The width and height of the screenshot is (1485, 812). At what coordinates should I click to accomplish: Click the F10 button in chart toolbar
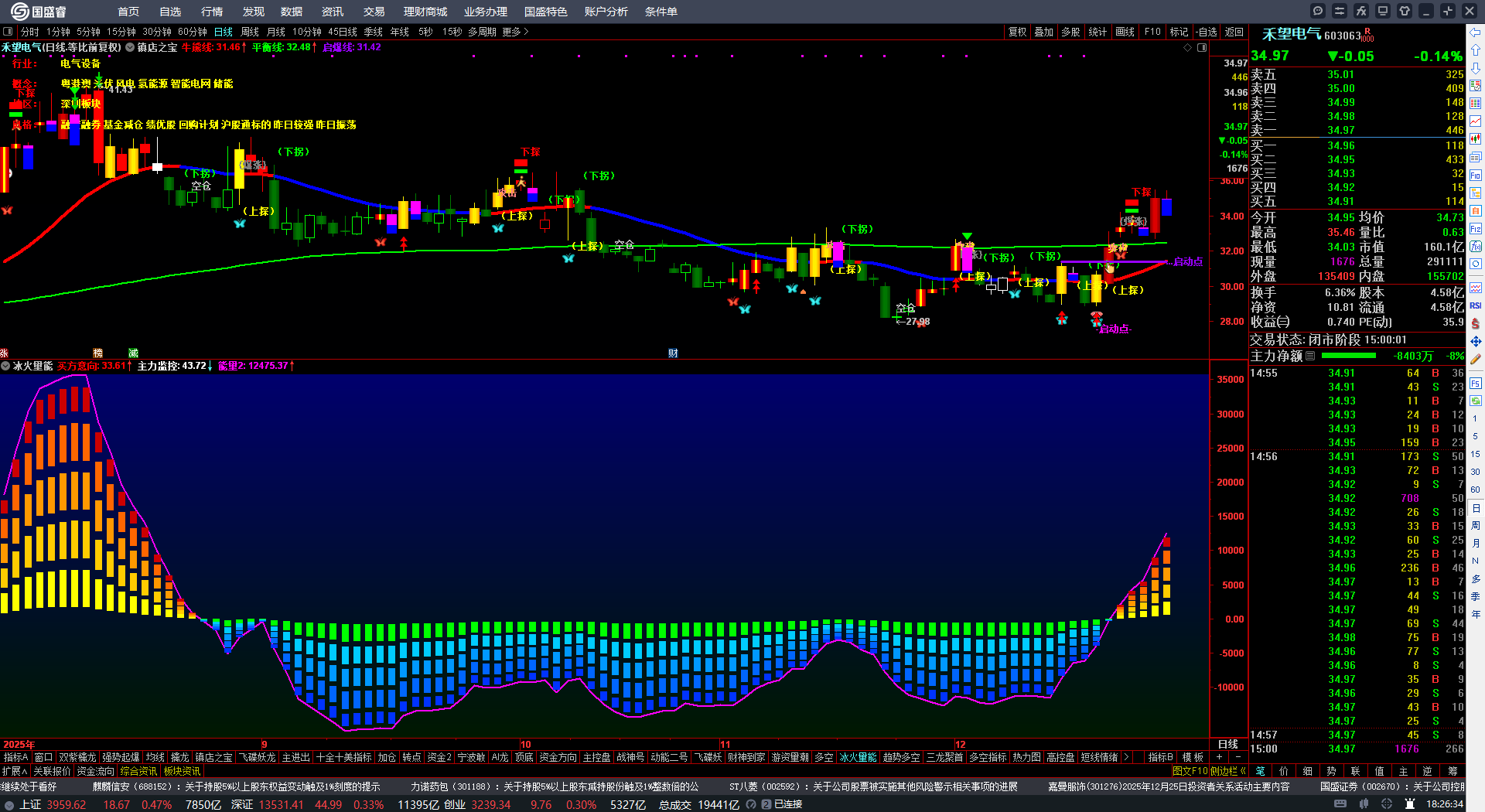click(1152, 32)
